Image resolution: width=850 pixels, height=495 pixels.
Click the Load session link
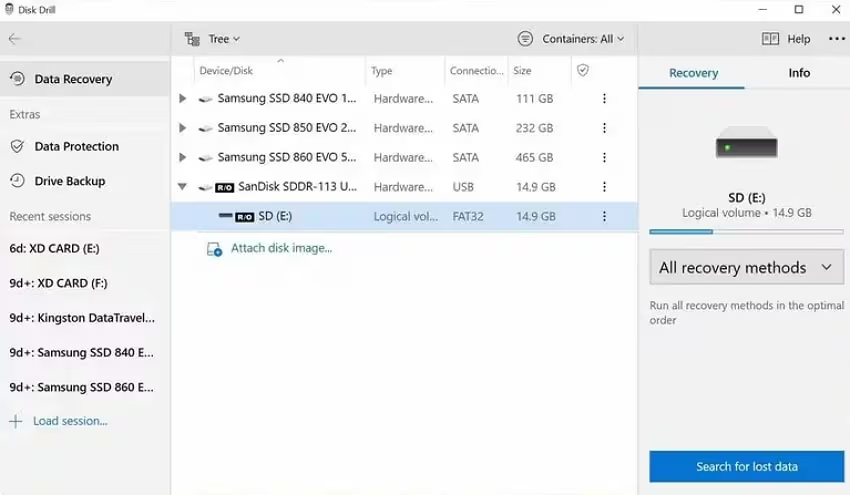(70, 421)
